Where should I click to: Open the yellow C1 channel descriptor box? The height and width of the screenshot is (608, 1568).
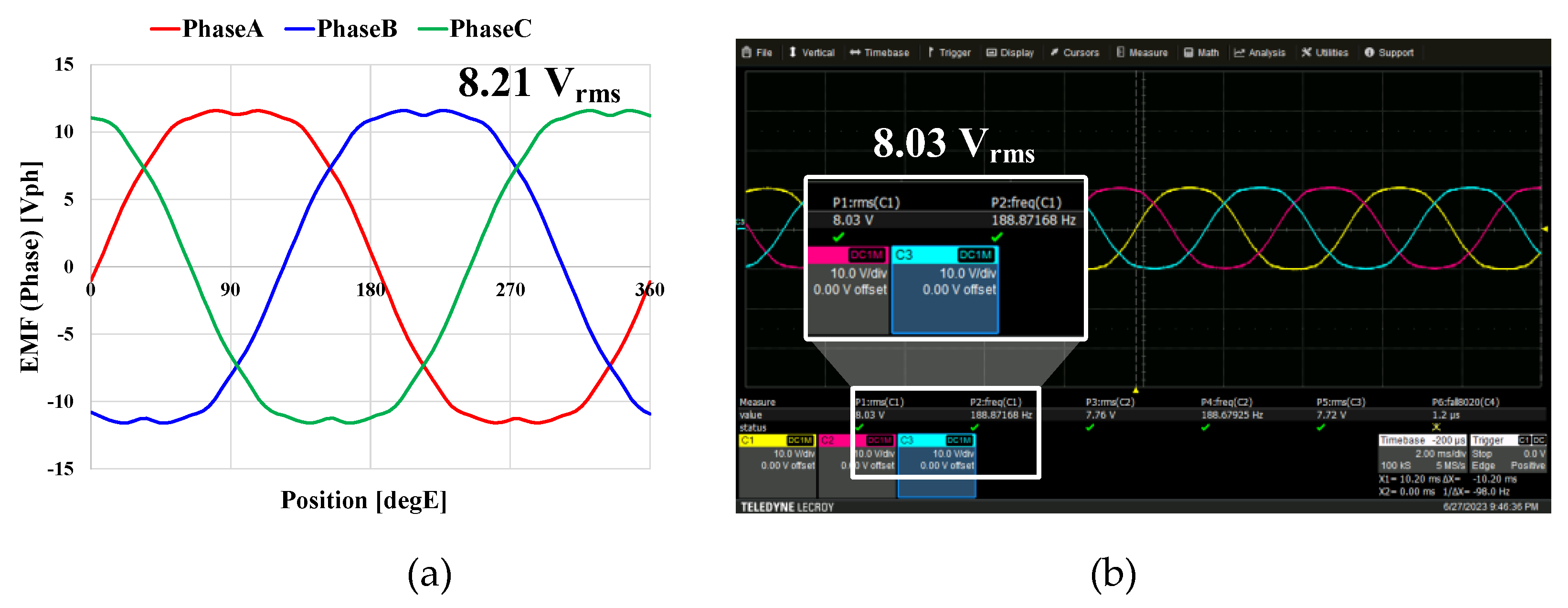click(x=777, y=466)
